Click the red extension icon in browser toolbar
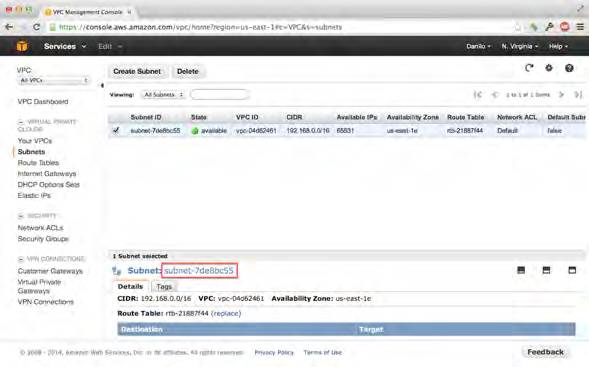Screen dimensions: 589x367 (565, 27)
